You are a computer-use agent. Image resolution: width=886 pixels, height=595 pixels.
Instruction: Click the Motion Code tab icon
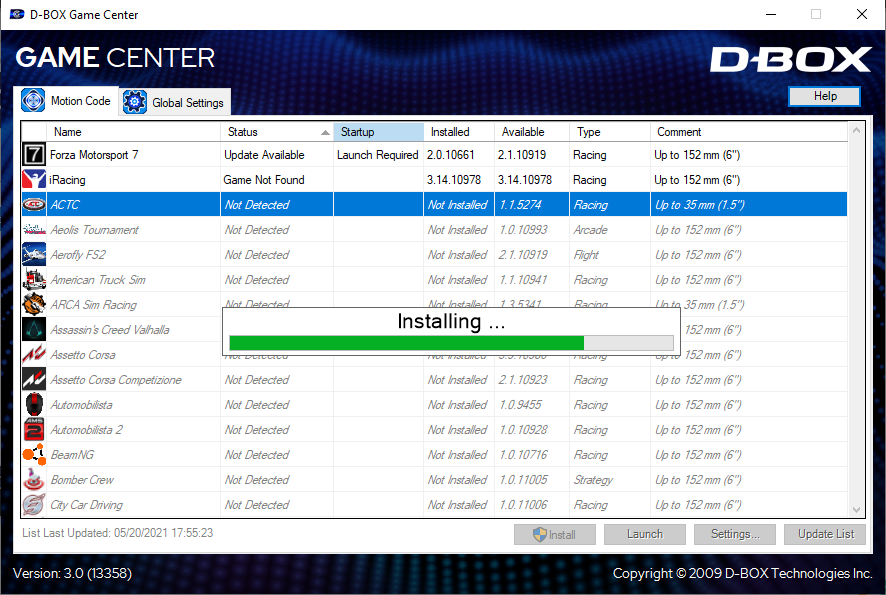tap(33, 101)
